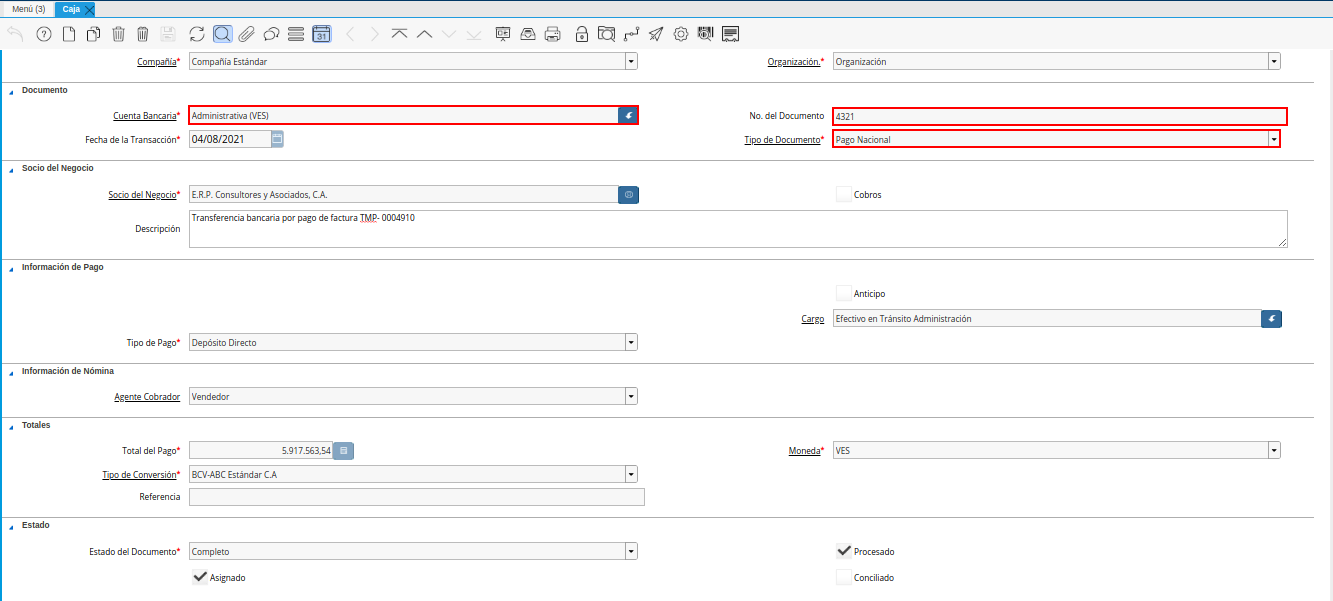Open the gear settings icon in toolbar
The height and width of the screenshot is (601, 1333).
pyautogui.click(x=681, y=34)
